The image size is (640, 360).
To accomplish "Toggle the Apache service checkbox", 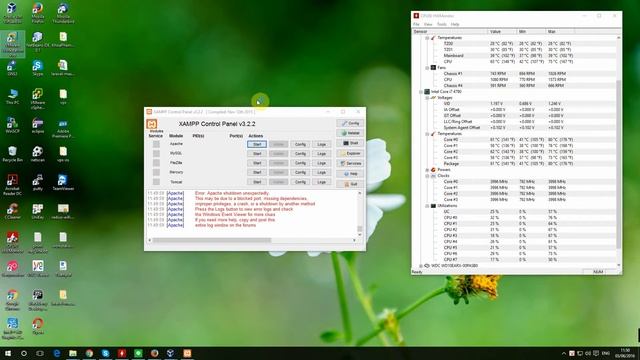I will pos(156,144).
